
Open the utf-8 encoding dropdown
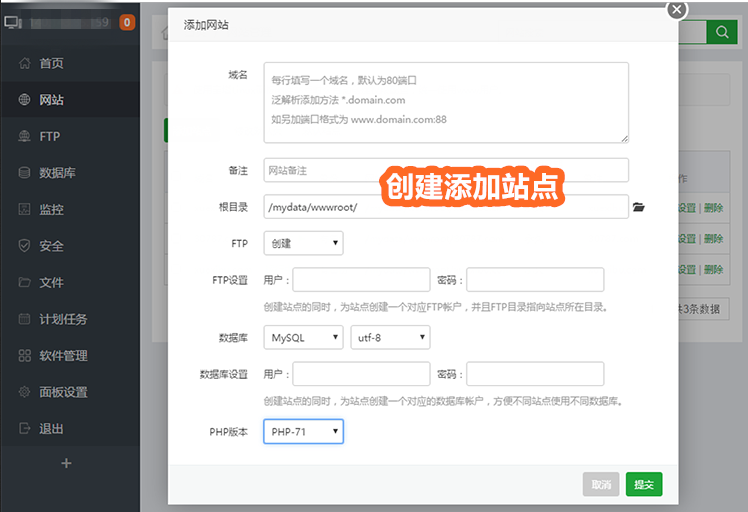click(390, 338)
